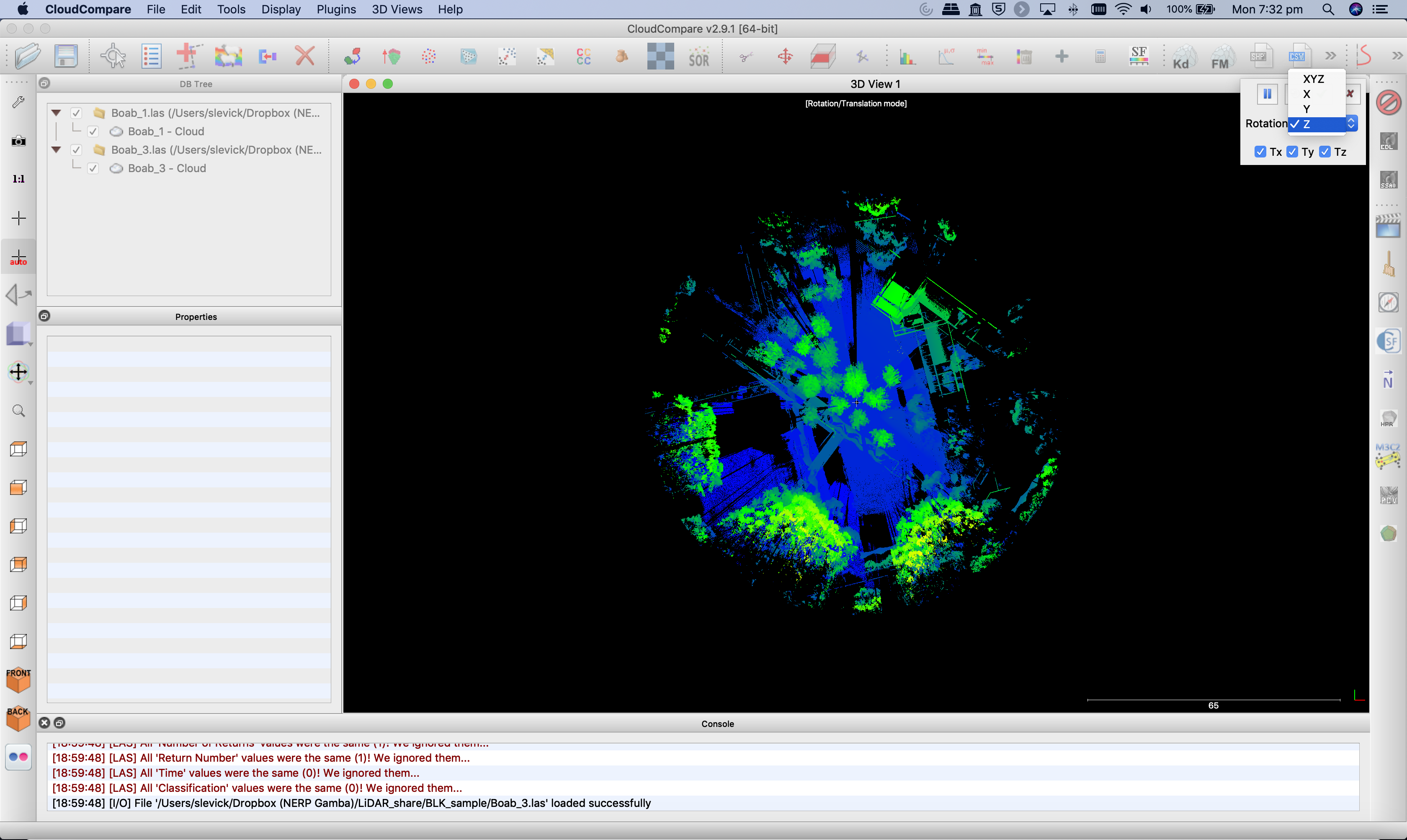Click the auto pivot icon
Image resolution: width=1407 pixels, height=840 pixels.
[19, 258]
